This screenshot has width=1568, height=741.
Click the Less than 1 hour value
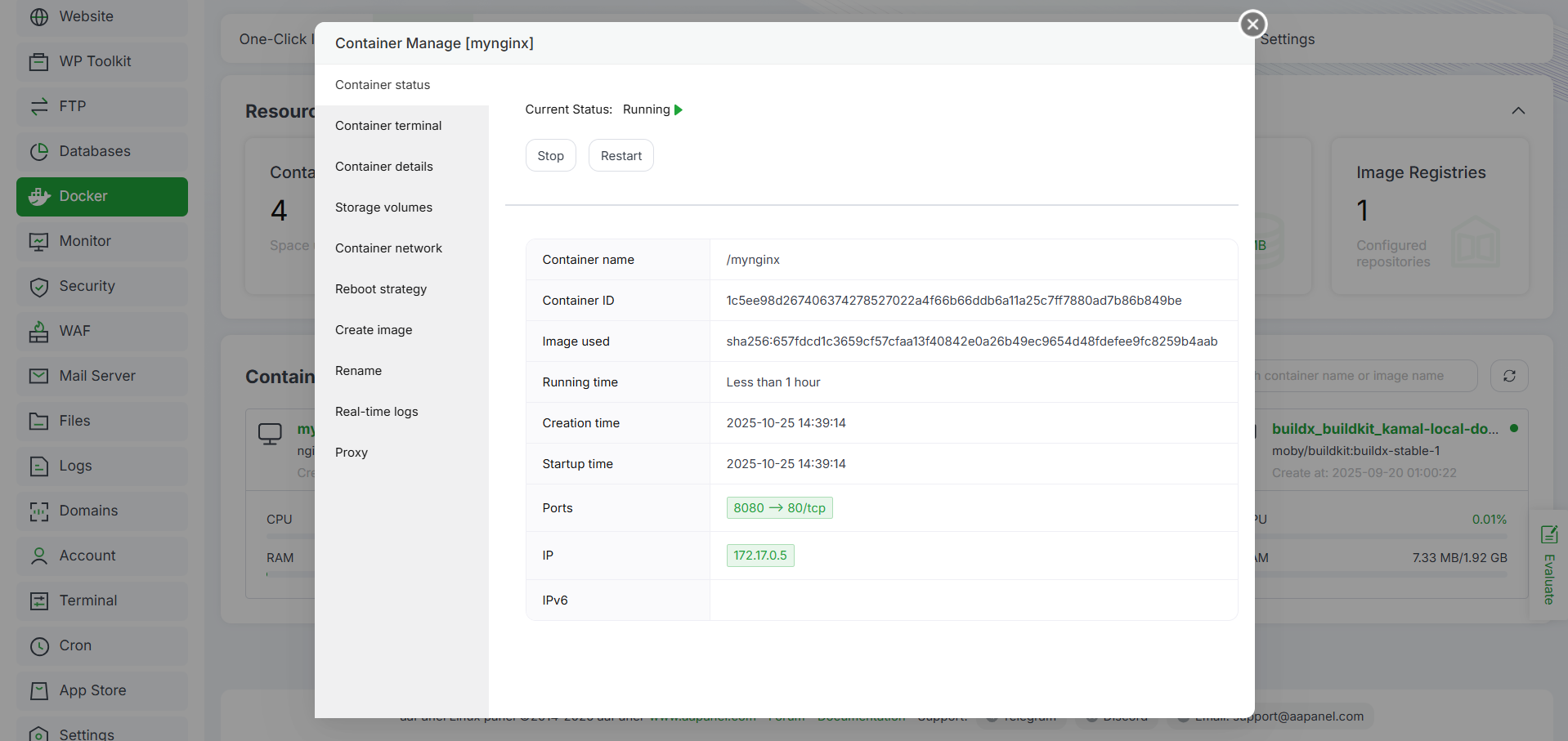point(773,382)
